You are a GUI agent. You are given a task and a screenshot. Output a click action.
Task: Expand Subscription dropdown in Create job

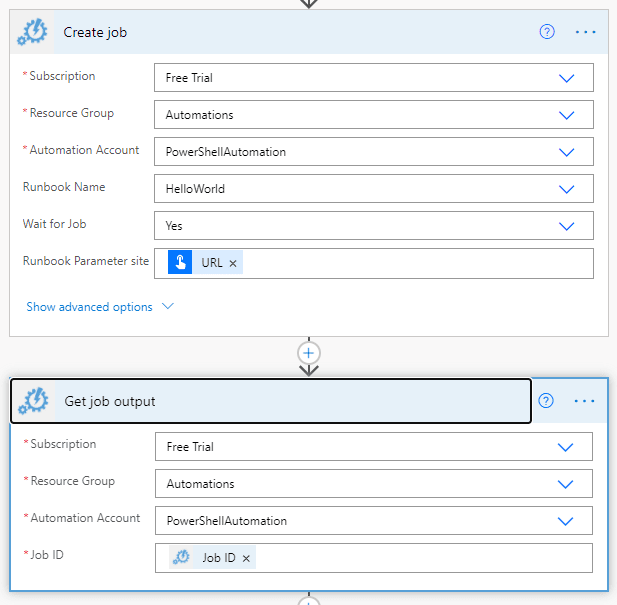coord(567,78)
